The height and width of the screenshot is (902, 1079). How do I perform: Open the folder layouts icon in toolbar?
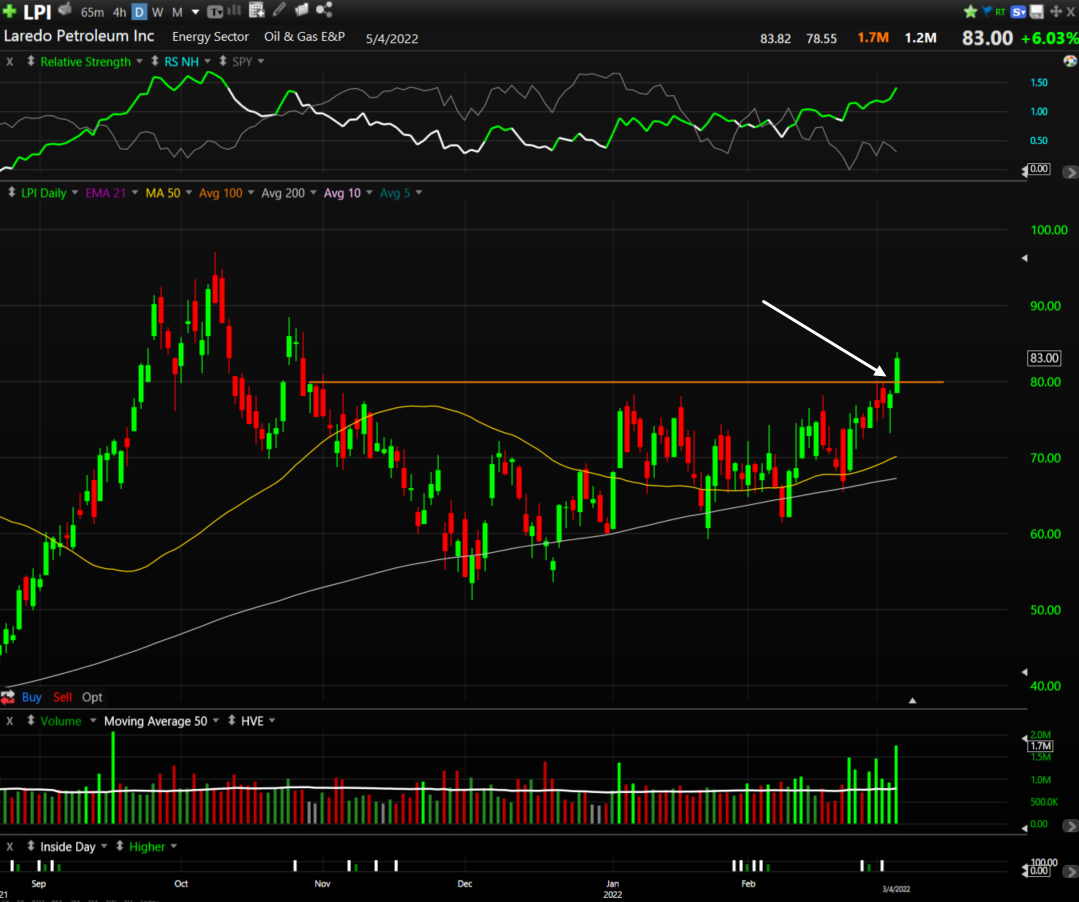pos(301,10)
